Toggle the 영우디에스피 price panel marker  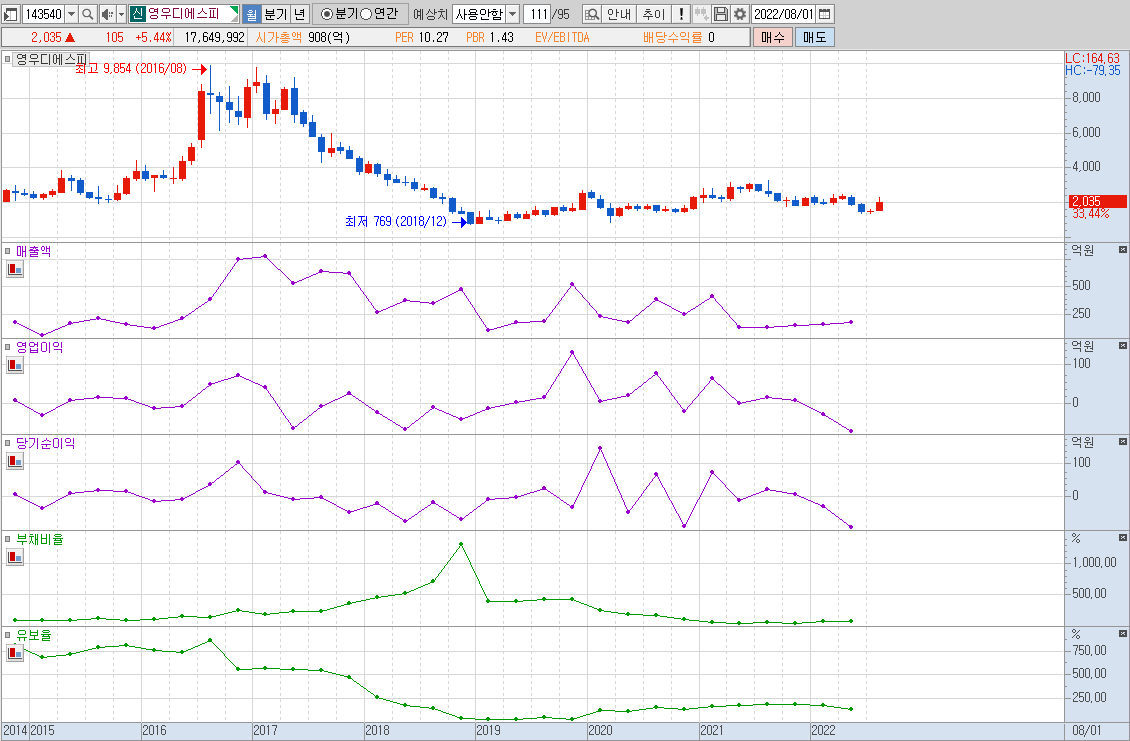coord(8,58)
